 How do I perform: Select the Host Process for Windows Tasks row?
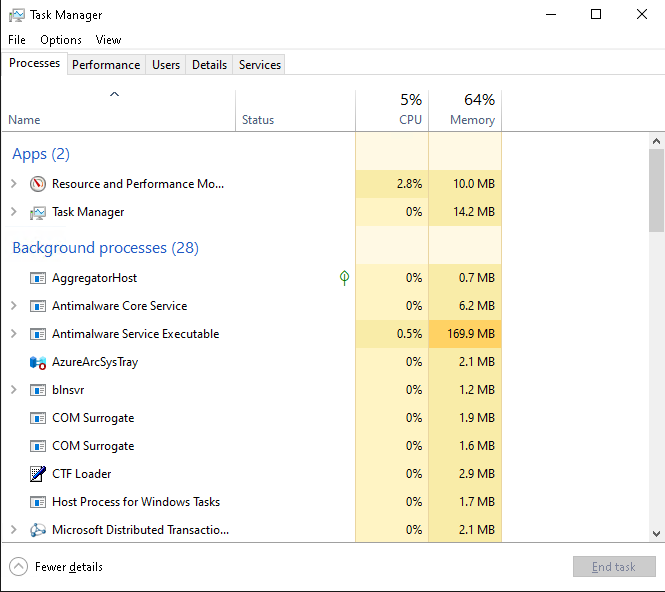pyautogui.click(x=136, y=502)
